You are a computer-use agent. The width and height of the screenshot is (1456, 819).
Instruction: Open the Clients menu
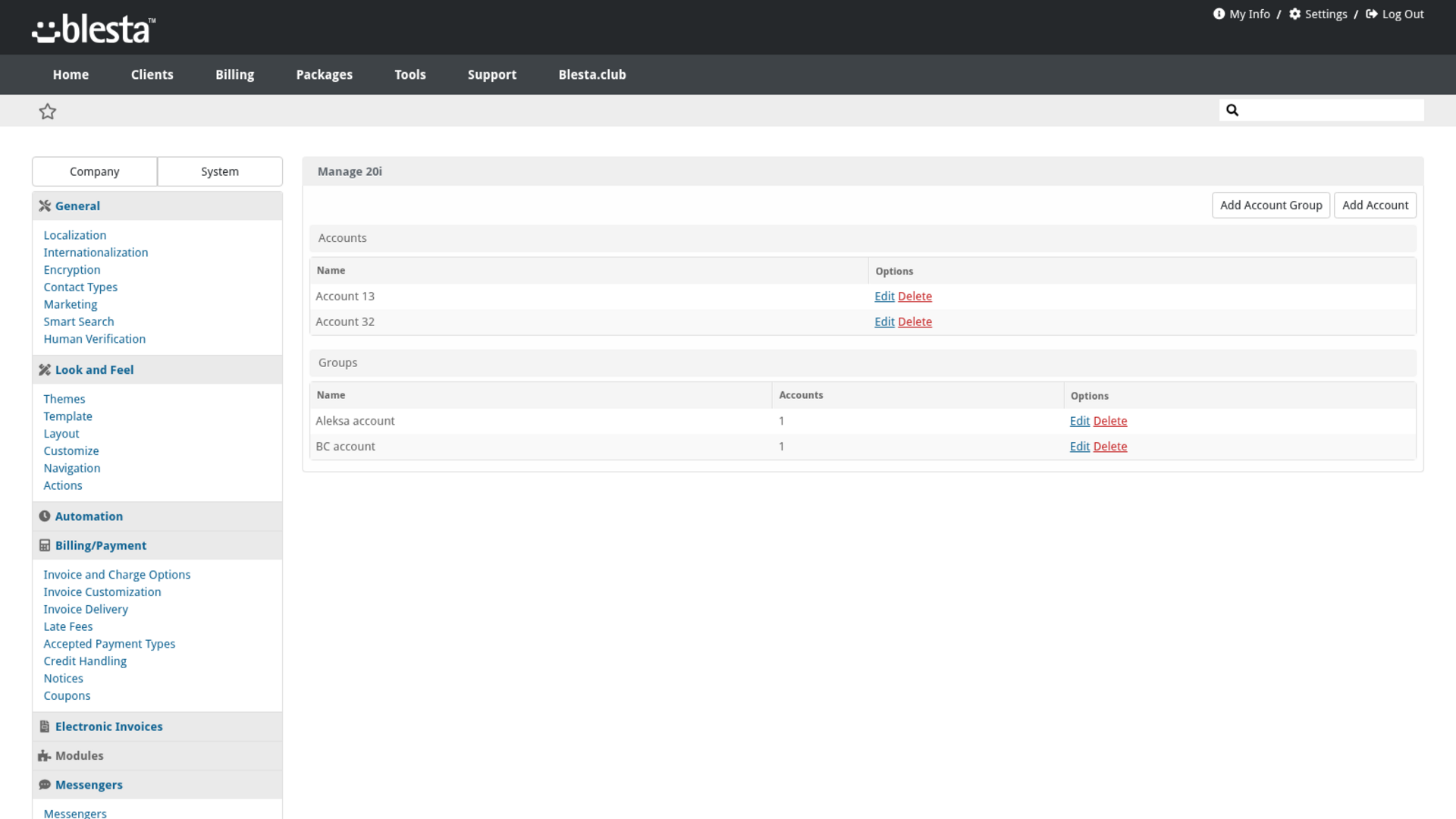pos(152,74)
